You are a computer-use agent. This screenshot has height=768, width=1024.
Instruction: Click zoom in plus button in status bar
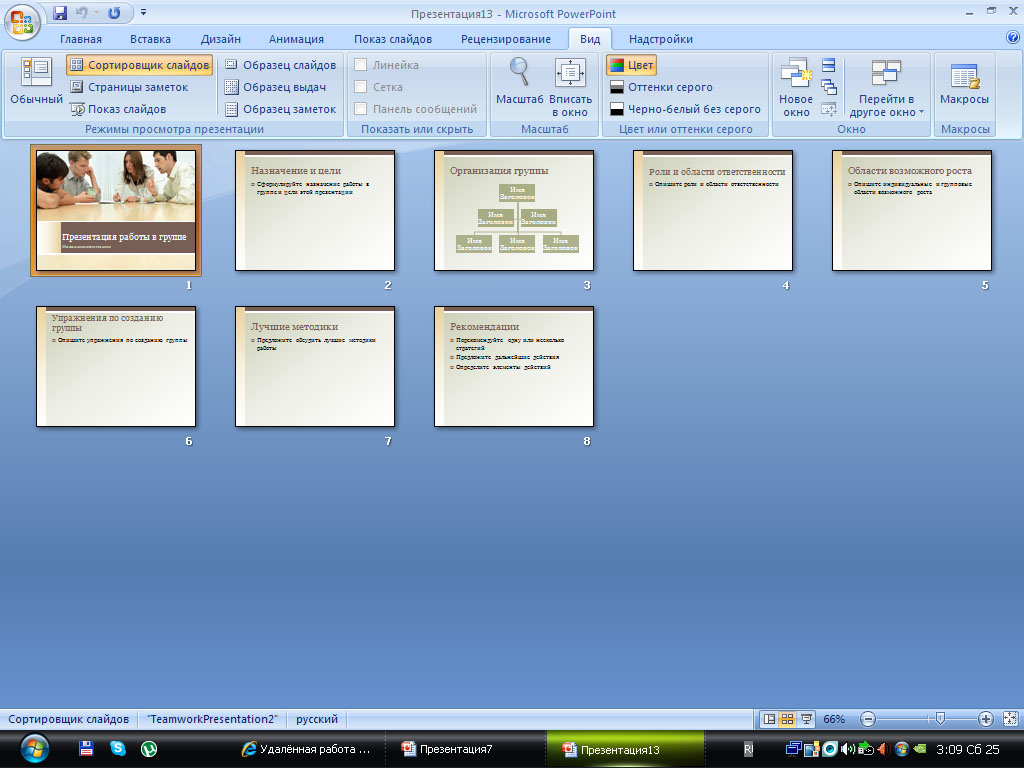[x=985, y=719]
